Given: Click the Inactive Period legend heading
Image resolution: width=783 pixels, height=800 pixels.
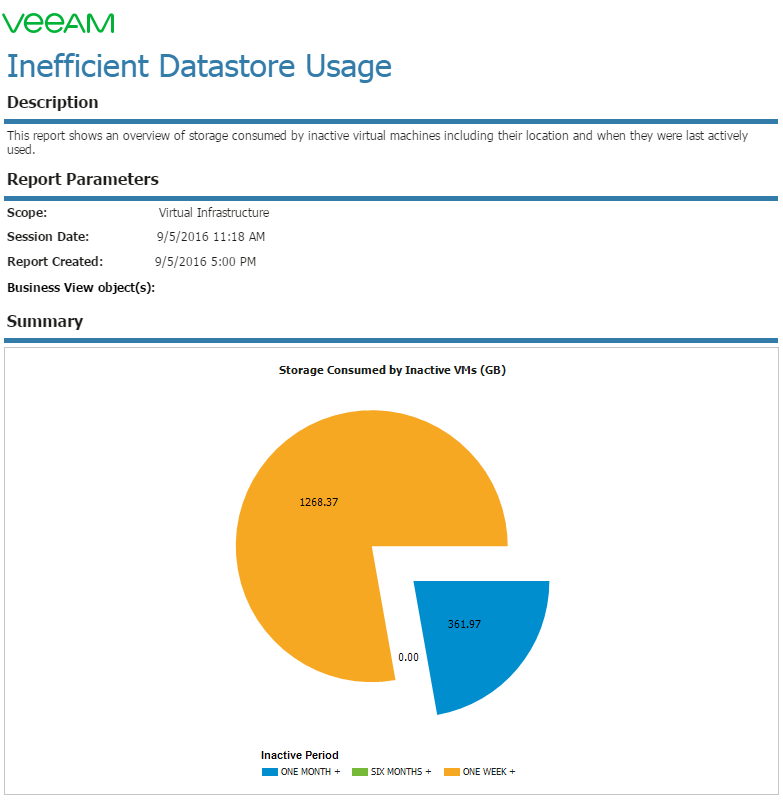Looking at the screenshot, I should (x=299, y=755).
